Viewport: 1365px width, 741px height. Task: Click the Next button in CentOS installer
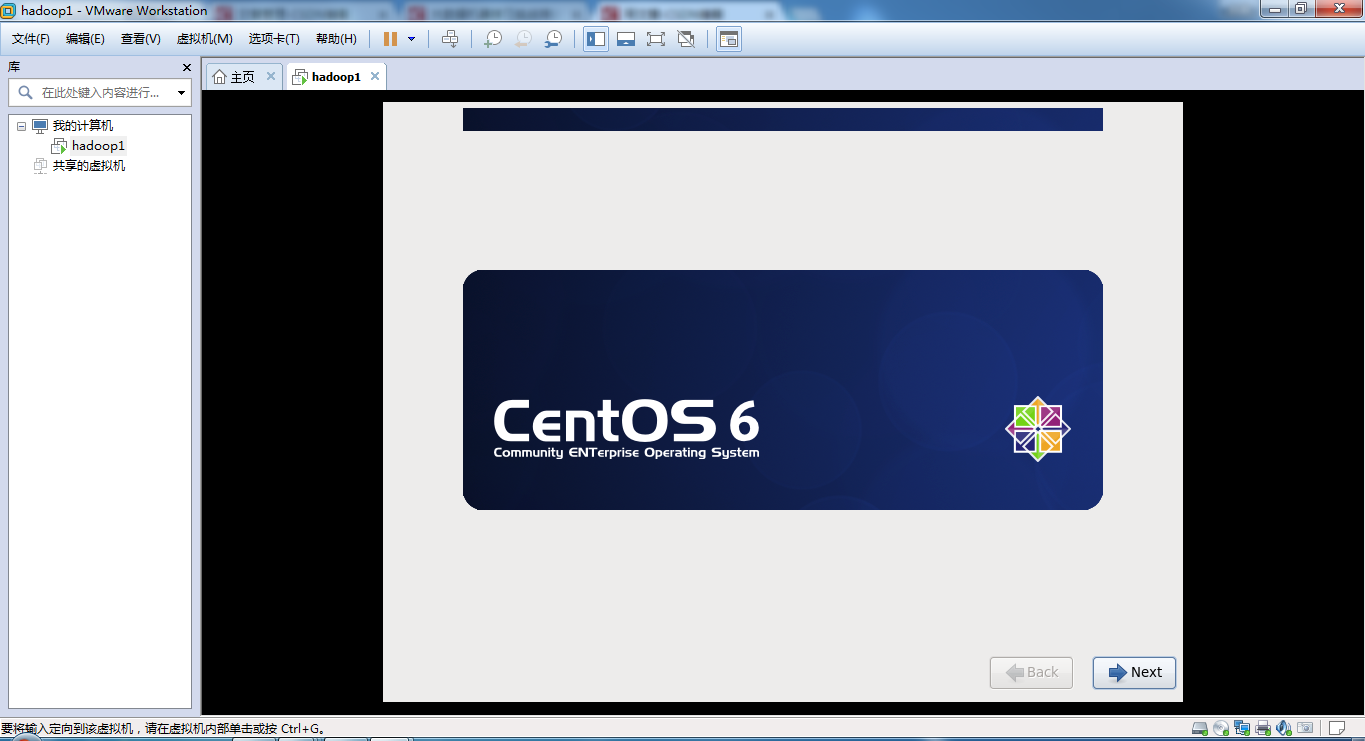click(1134, 673)
